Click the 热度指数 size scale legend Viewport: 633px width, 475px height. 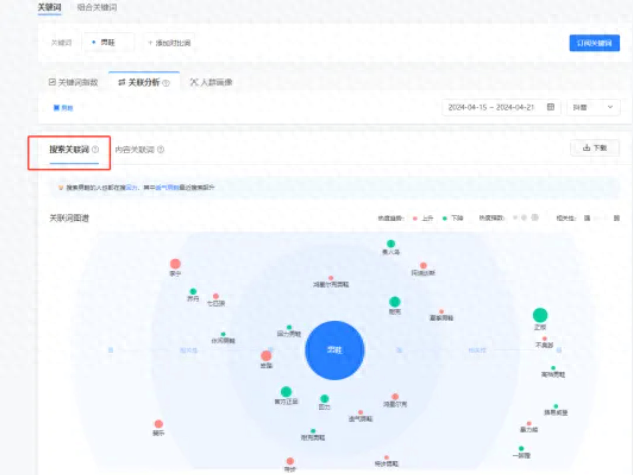click(x=524, y=217)
